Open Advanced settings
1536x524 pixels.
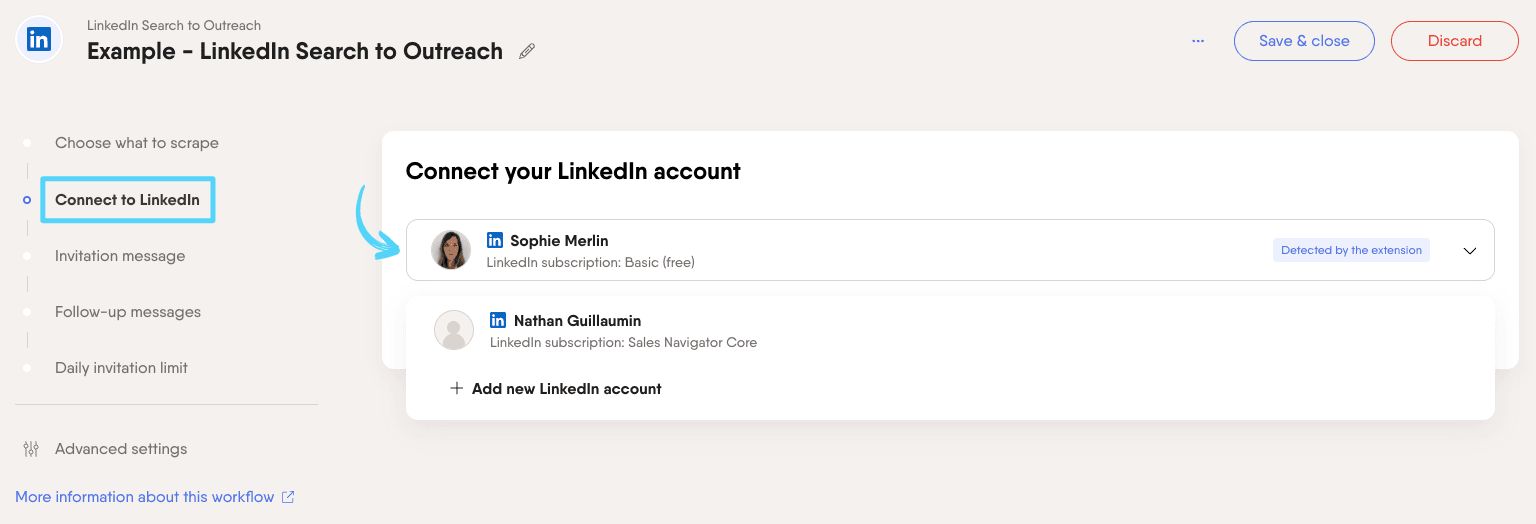tap(121, 449)
